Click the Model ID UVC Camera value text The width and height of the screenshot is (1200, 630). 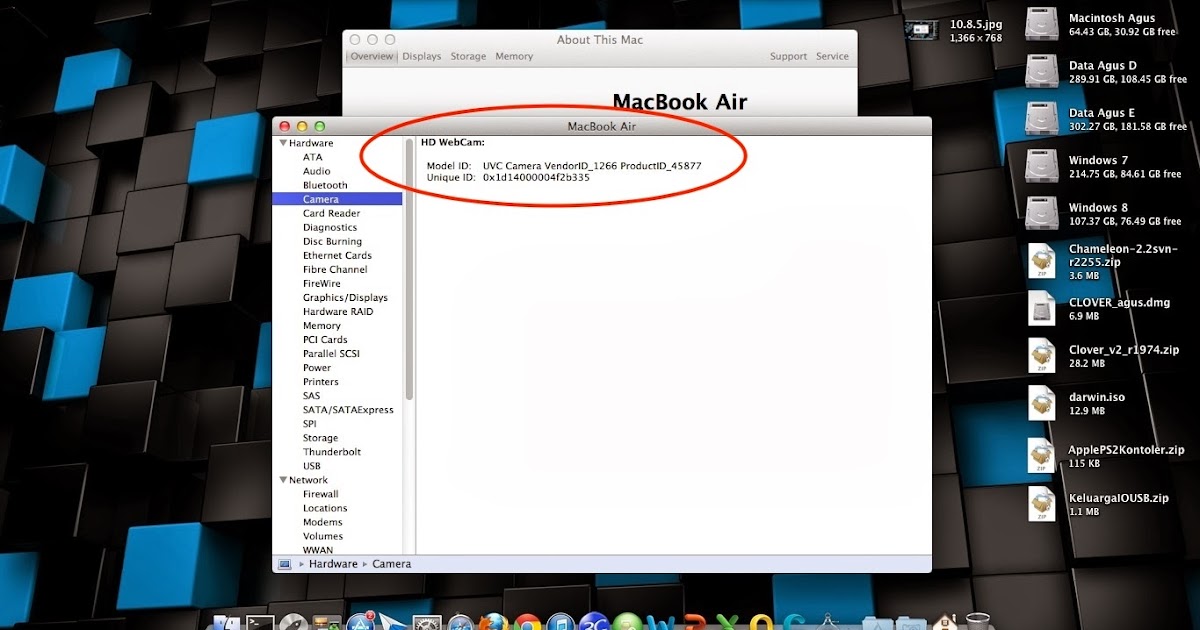click(592, 165)
